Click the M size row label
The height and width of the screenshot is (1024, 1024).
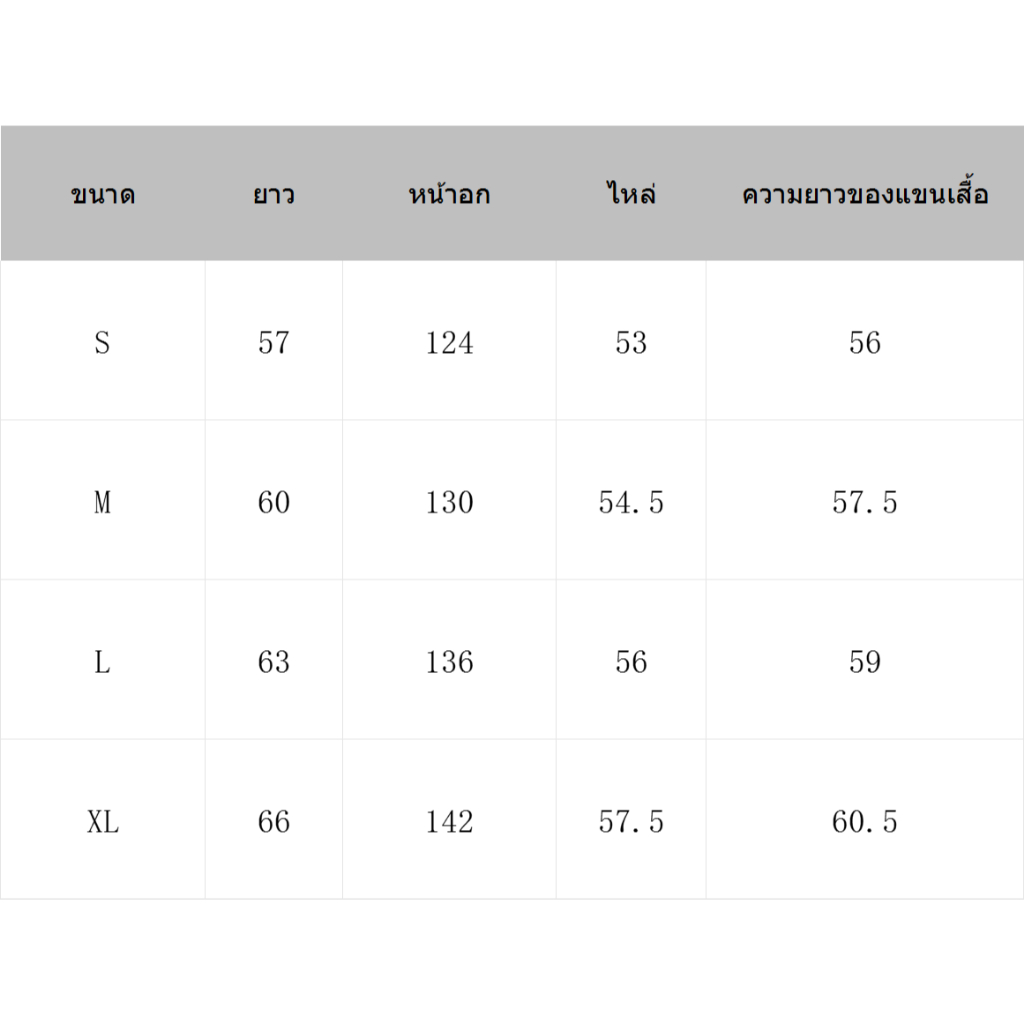[102, 502]
